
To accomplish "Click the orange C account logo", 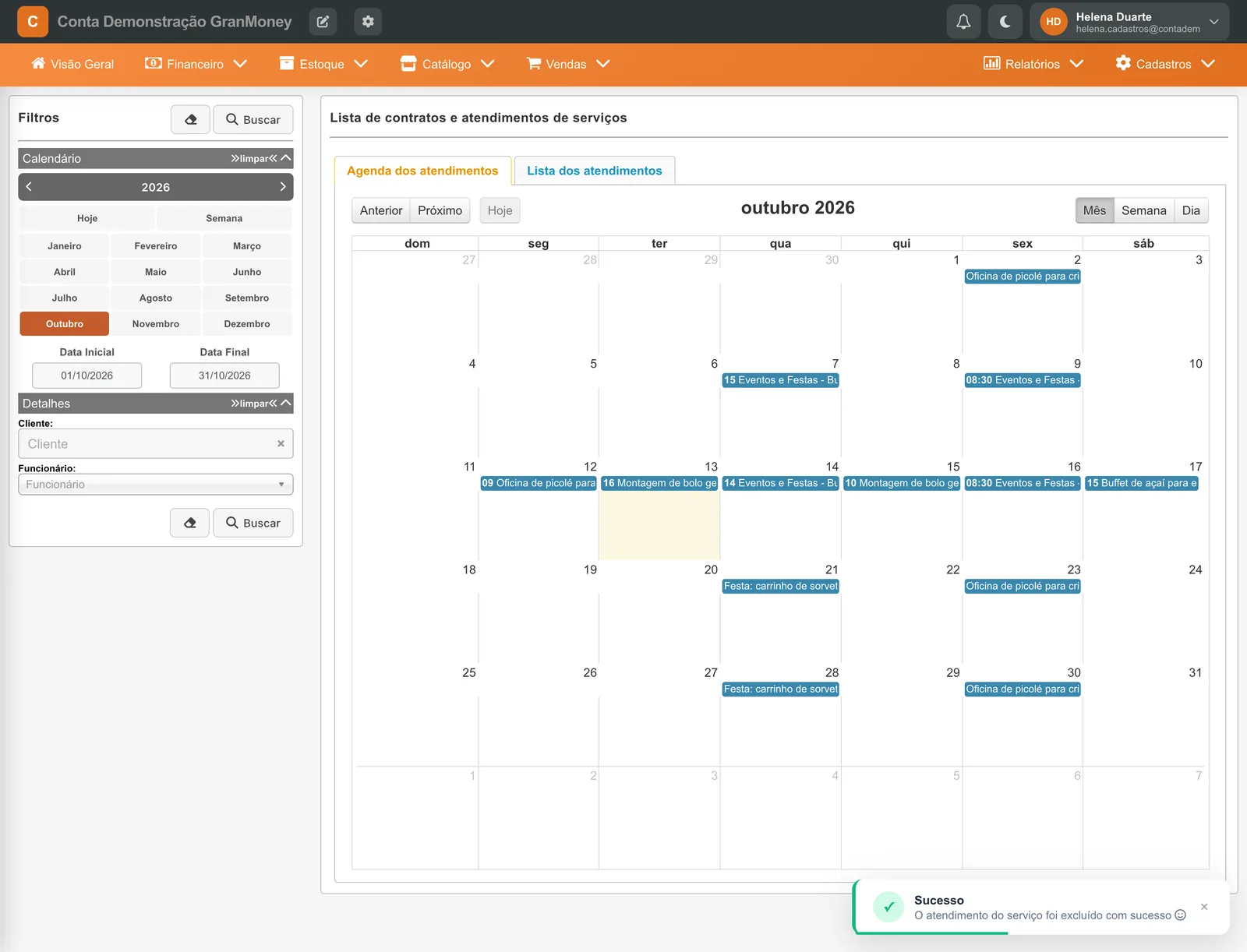I will coord(33,22).
